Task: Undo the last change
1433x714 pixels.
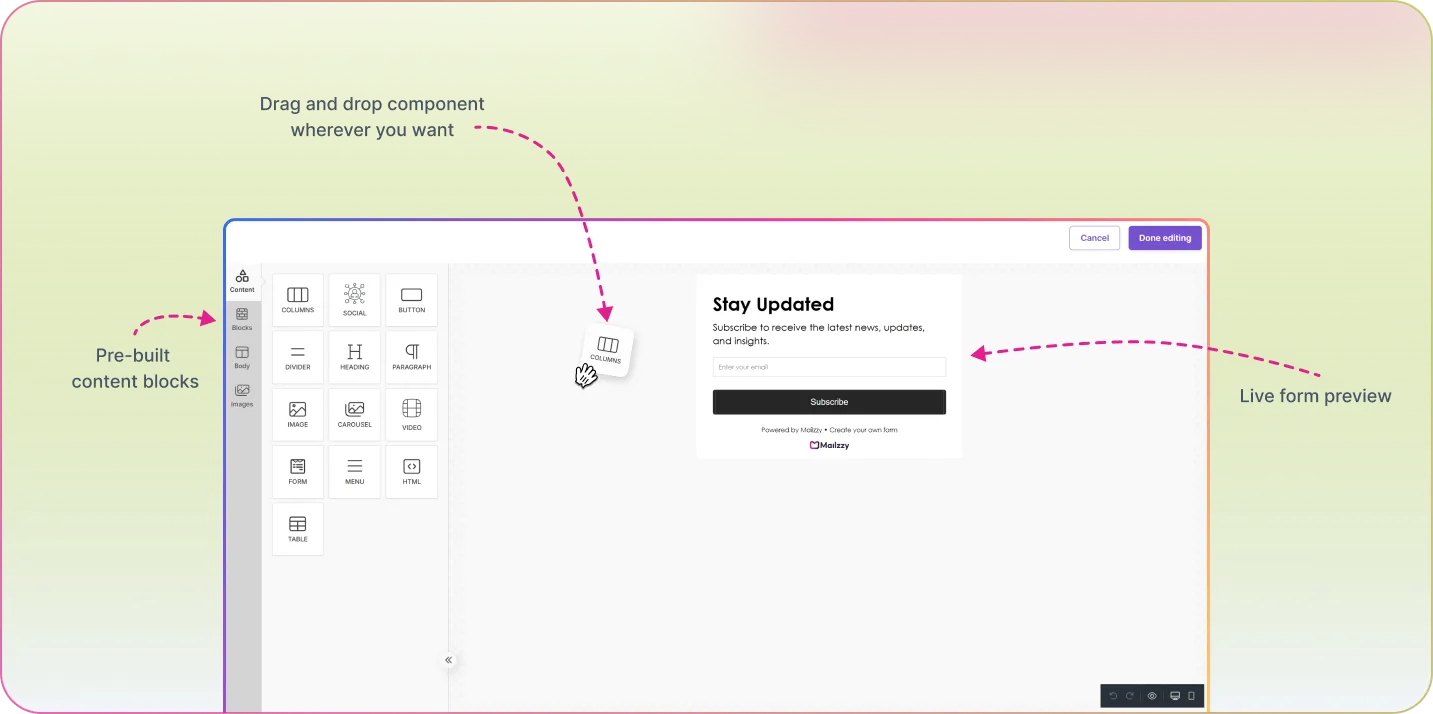Action: coord(1113,696)
